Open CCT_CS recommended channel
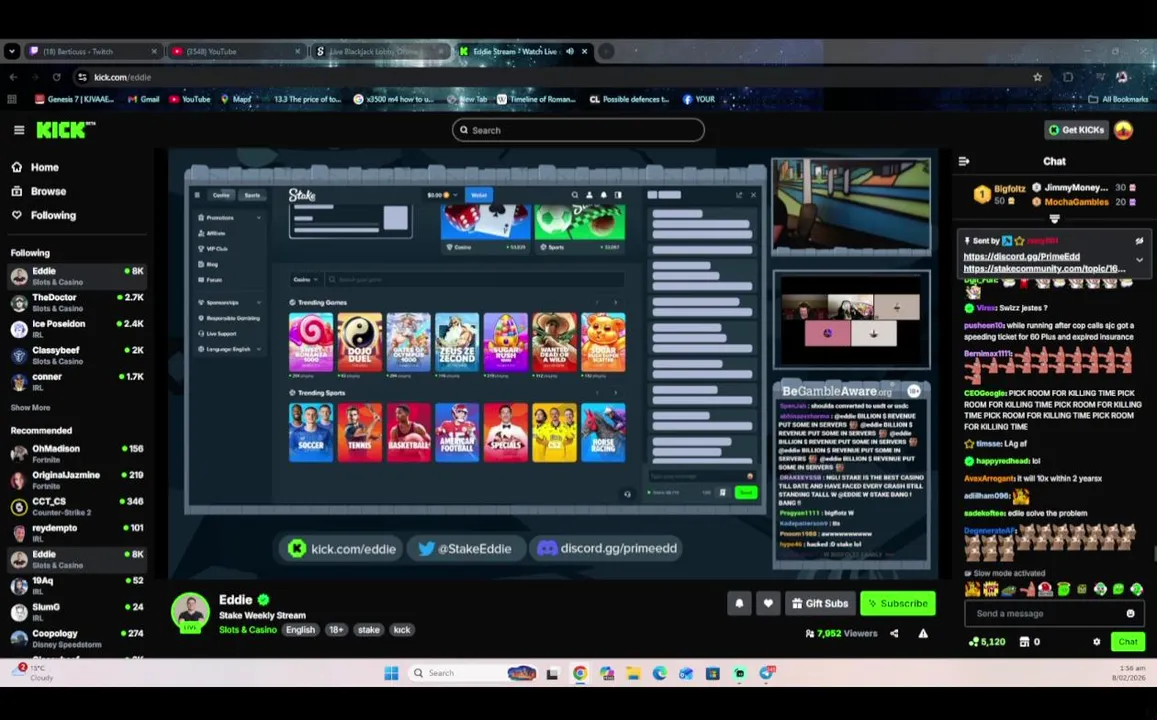The image size is (1157, 720). [x=77, y=506]
